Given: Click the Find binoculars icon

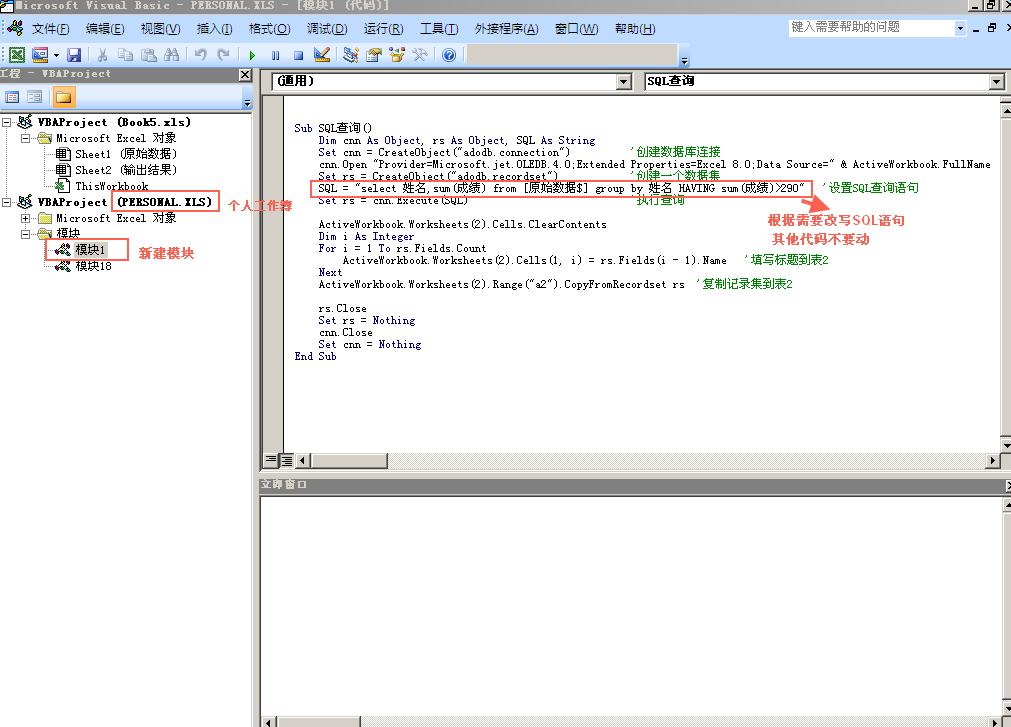Looking at the screenshot, I should click(171, 55).
